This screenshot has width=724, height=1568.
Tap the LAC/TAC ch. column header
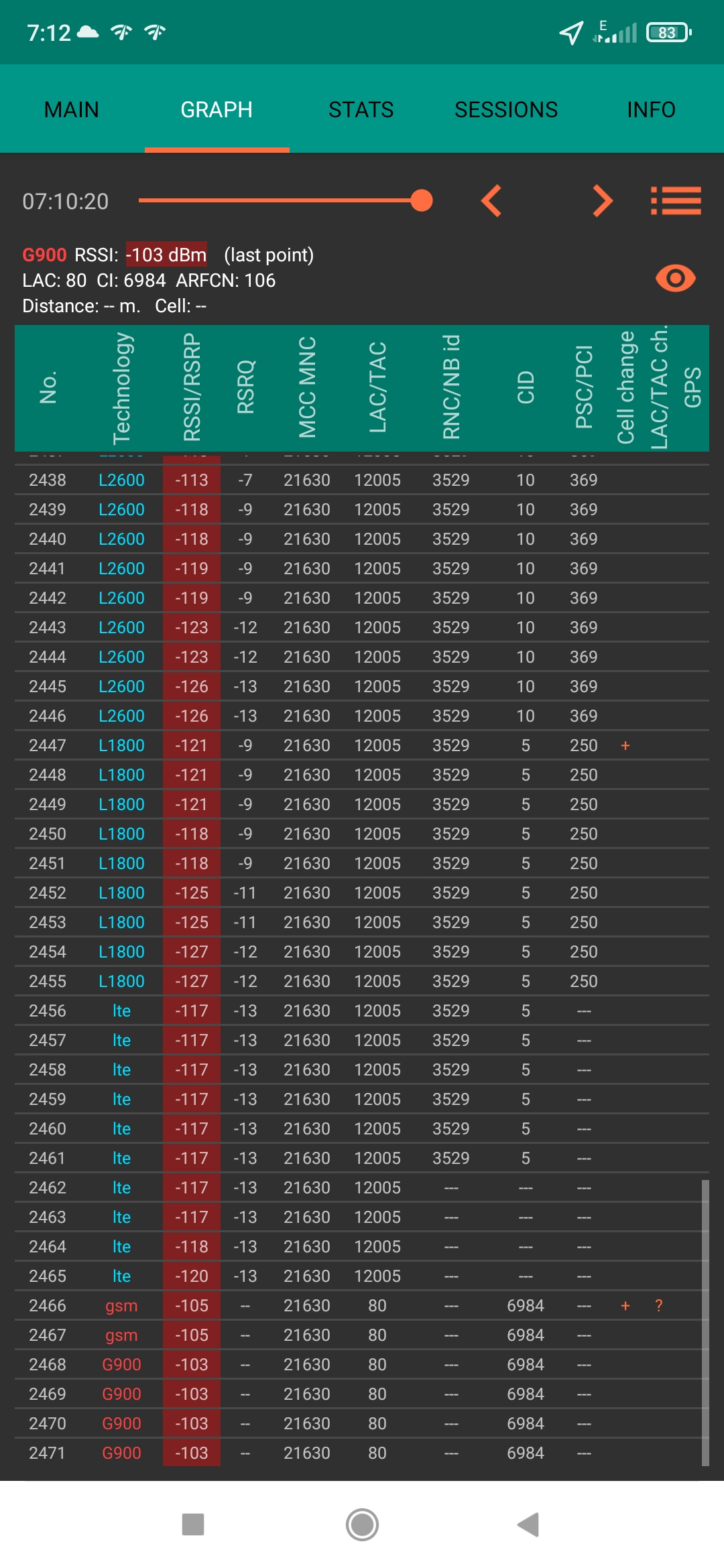659,387
